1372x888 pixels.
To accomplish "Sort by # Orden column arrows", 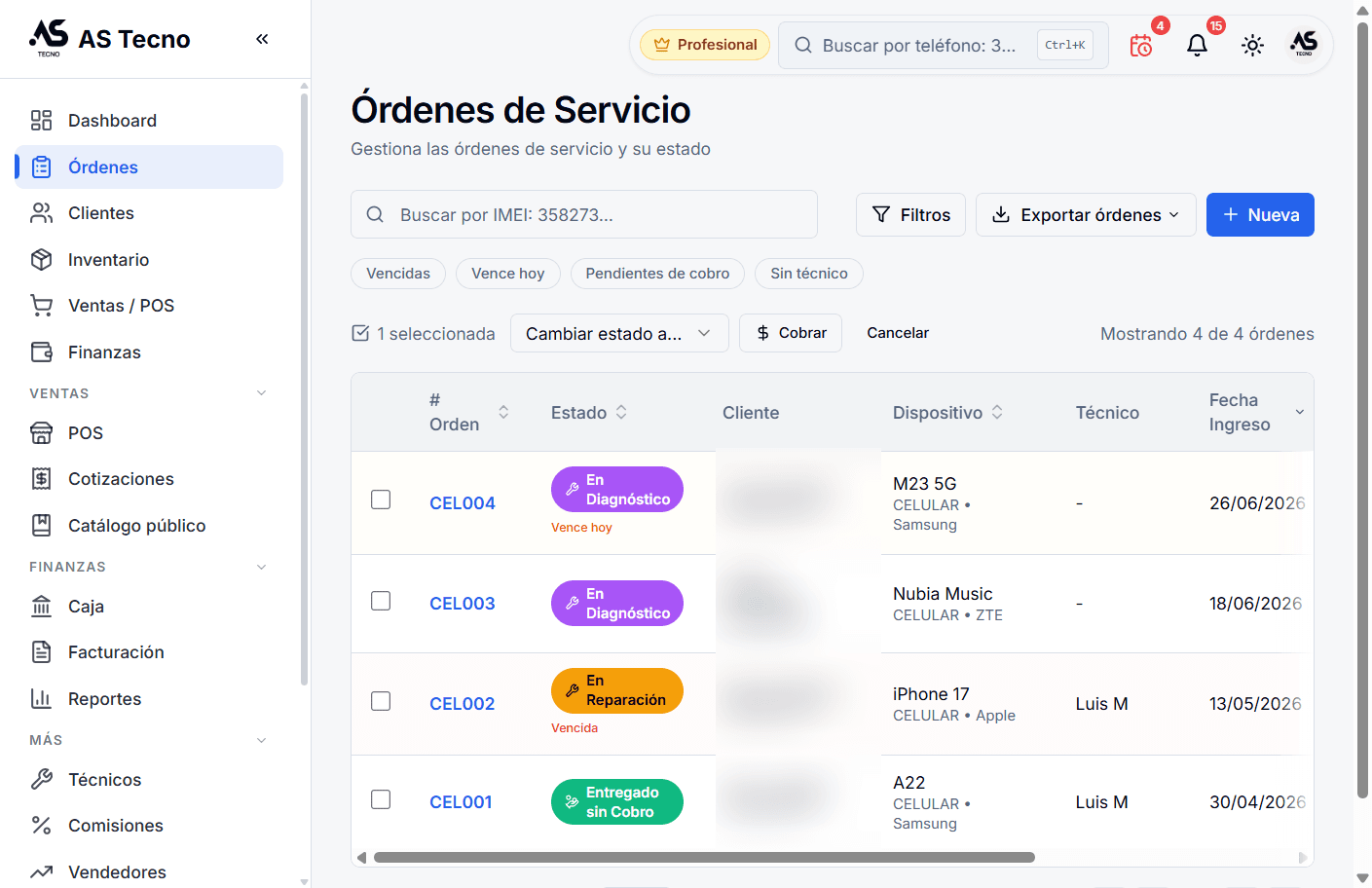I will tap(503, 412).
